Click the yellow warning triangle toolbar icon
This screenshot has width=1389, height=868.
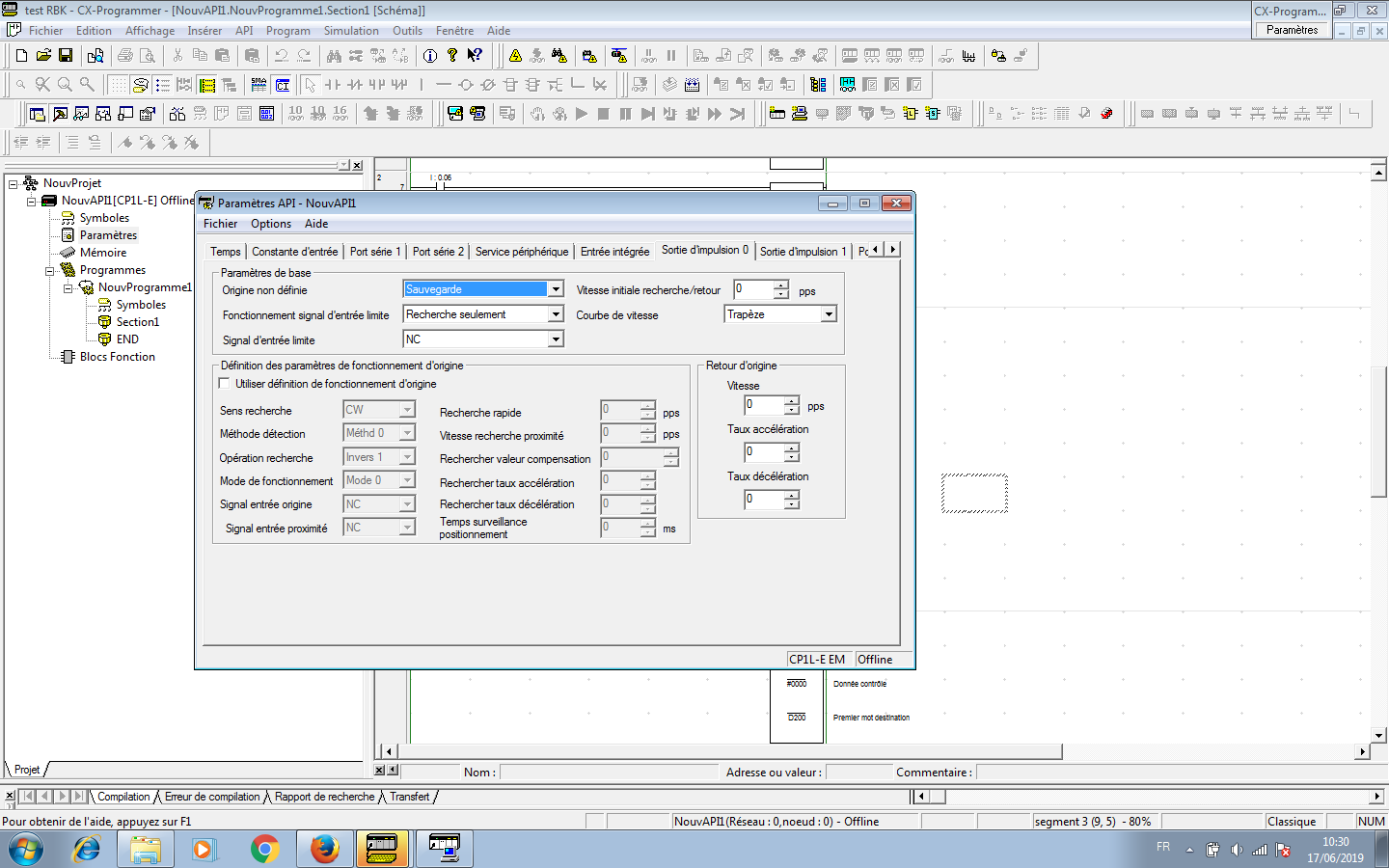515,56
